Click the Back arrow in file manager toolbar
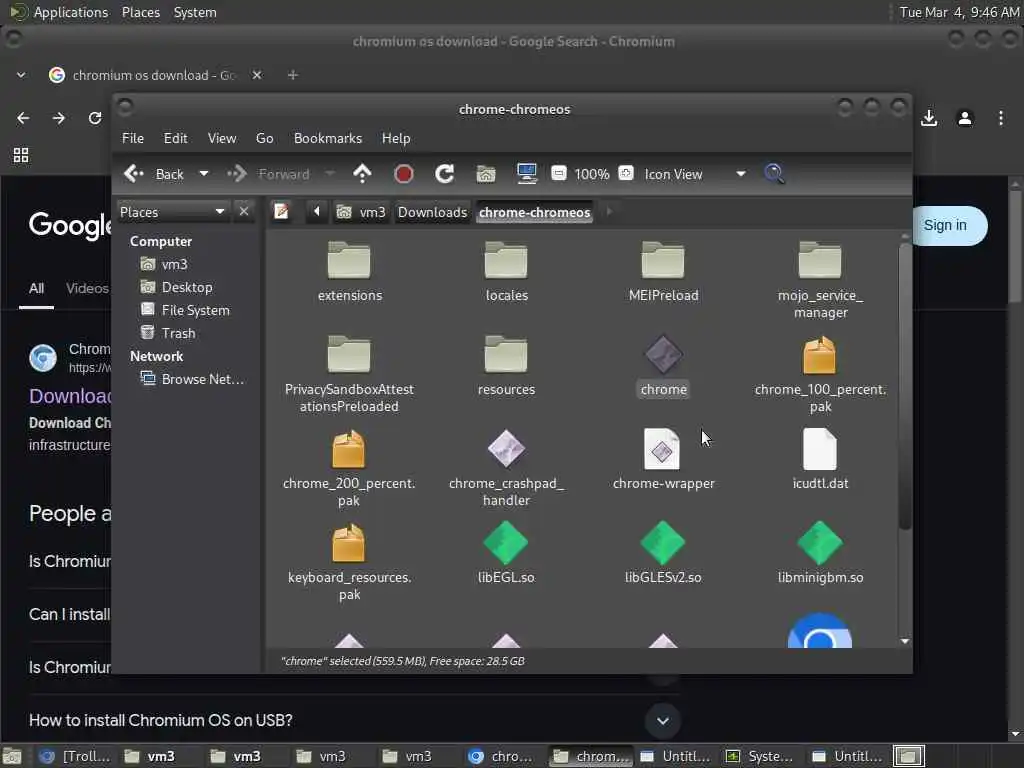This screenshot has width=1024, height=768. [153, 174]
